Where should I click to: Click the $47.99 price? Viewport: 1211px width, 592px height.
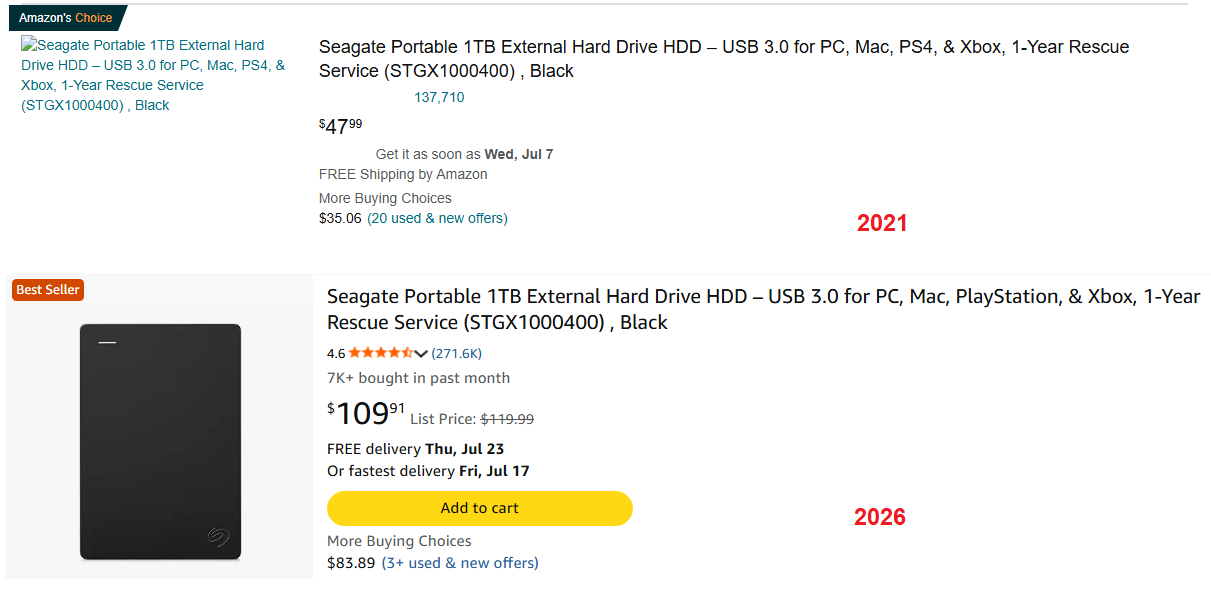click(x=341, y=126)
